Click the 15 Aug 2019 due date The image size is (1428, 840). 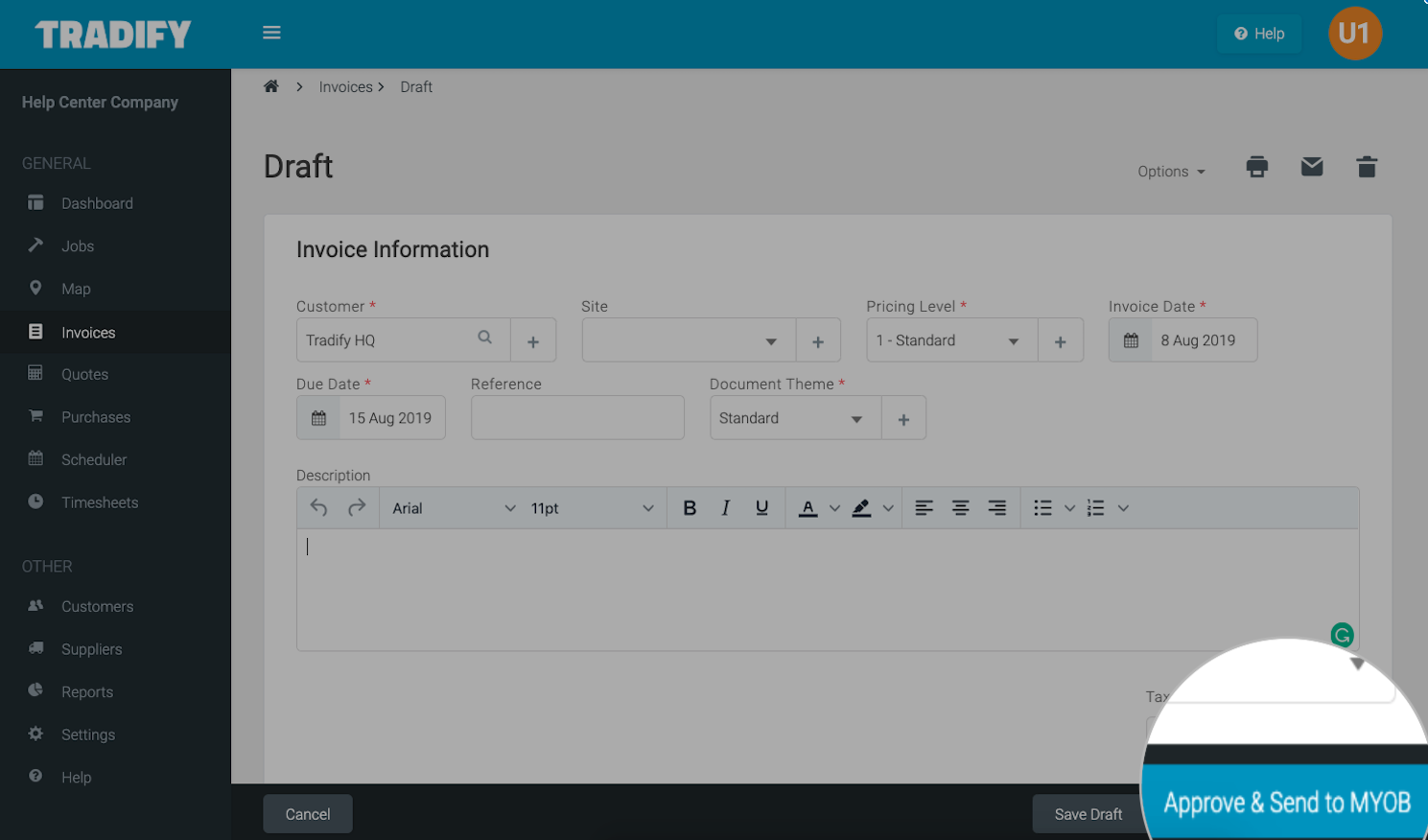(x=390, y=418)
